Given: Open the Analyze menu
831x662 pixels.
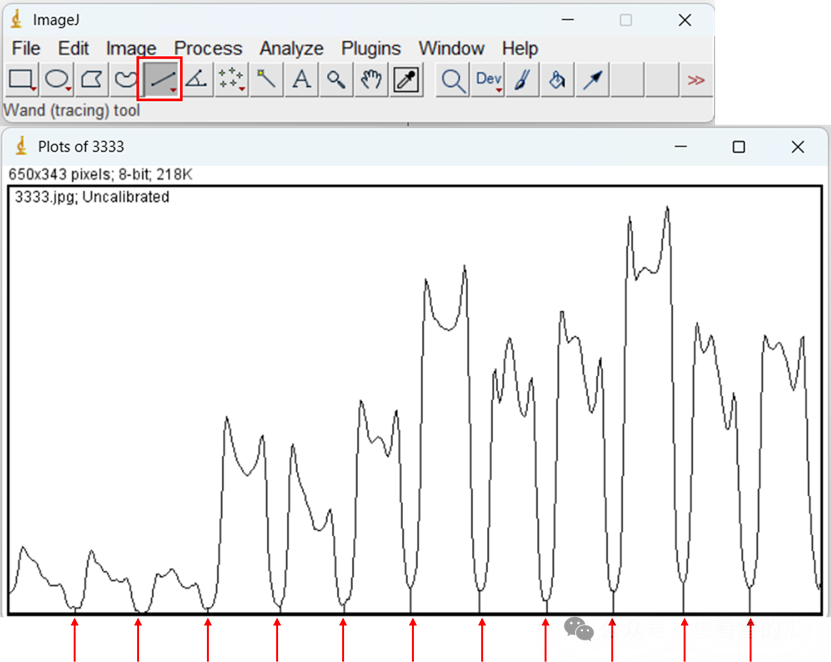Looking at the screenshot, I should pos(291,48).
